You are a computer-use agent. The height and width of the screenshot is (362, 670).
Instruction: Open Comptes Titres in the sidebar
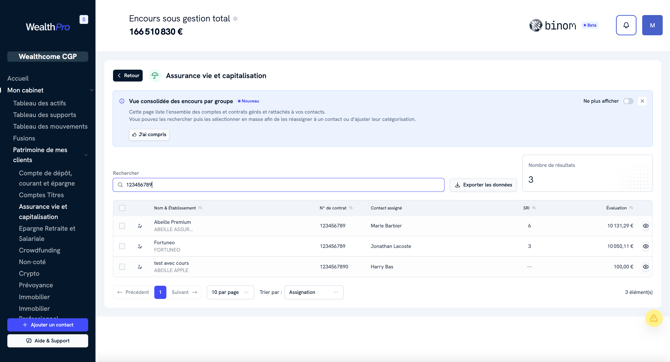click(x=41, y=195)
